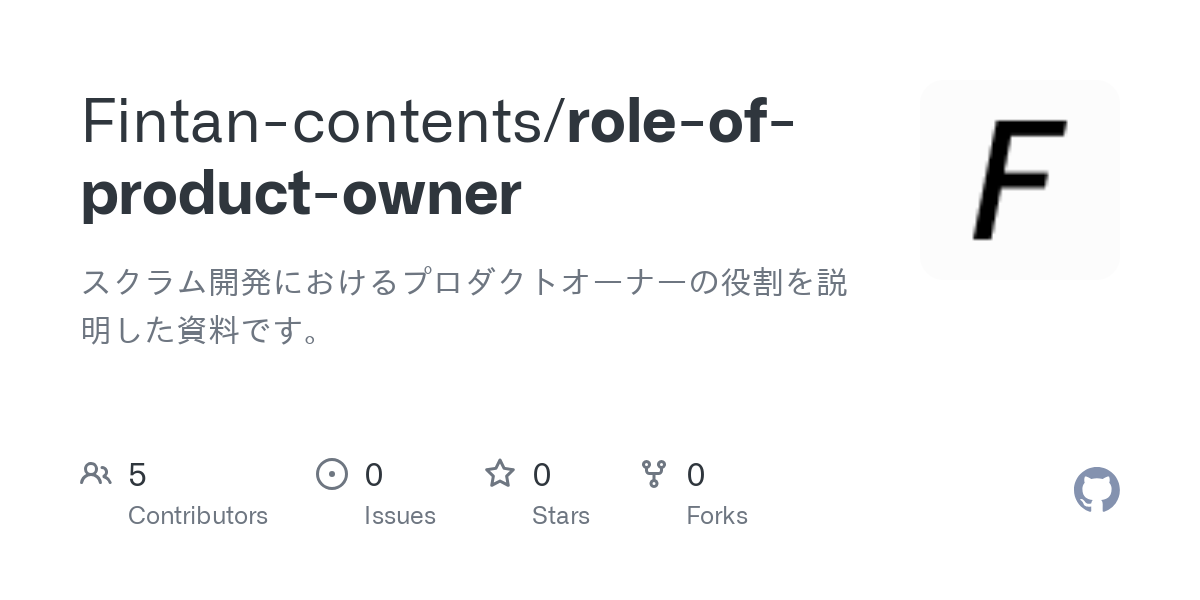Click the slash between owner and repo
This screenshot has width=1200, height=600.
557,121
